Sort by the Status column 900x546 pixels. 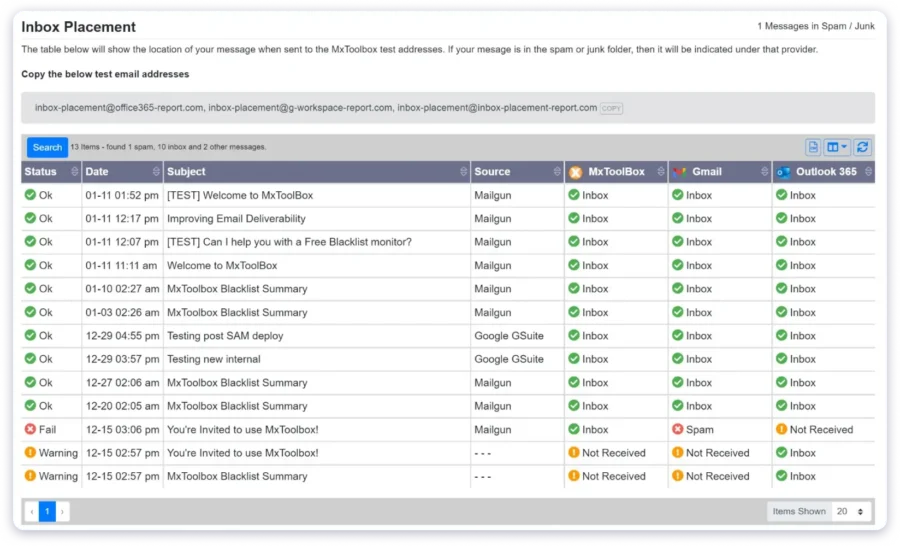tap(75, 172)
